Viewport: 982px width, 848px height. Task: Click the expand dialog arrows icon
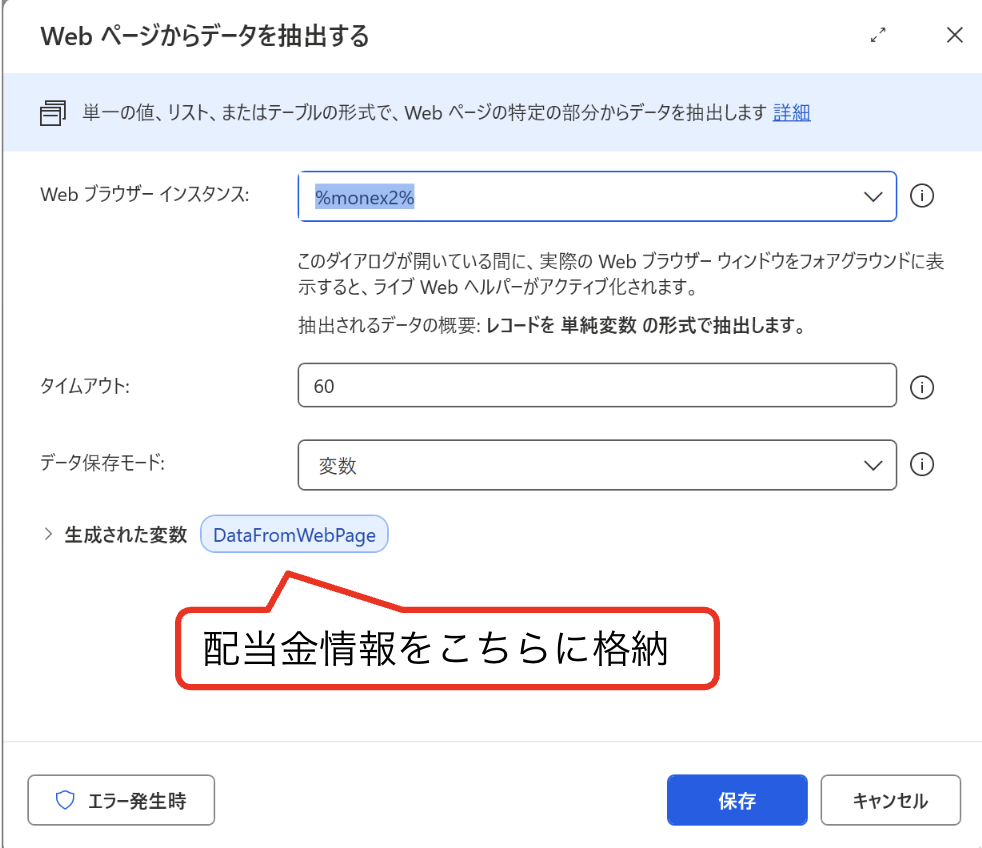click(x=878, y=36)
